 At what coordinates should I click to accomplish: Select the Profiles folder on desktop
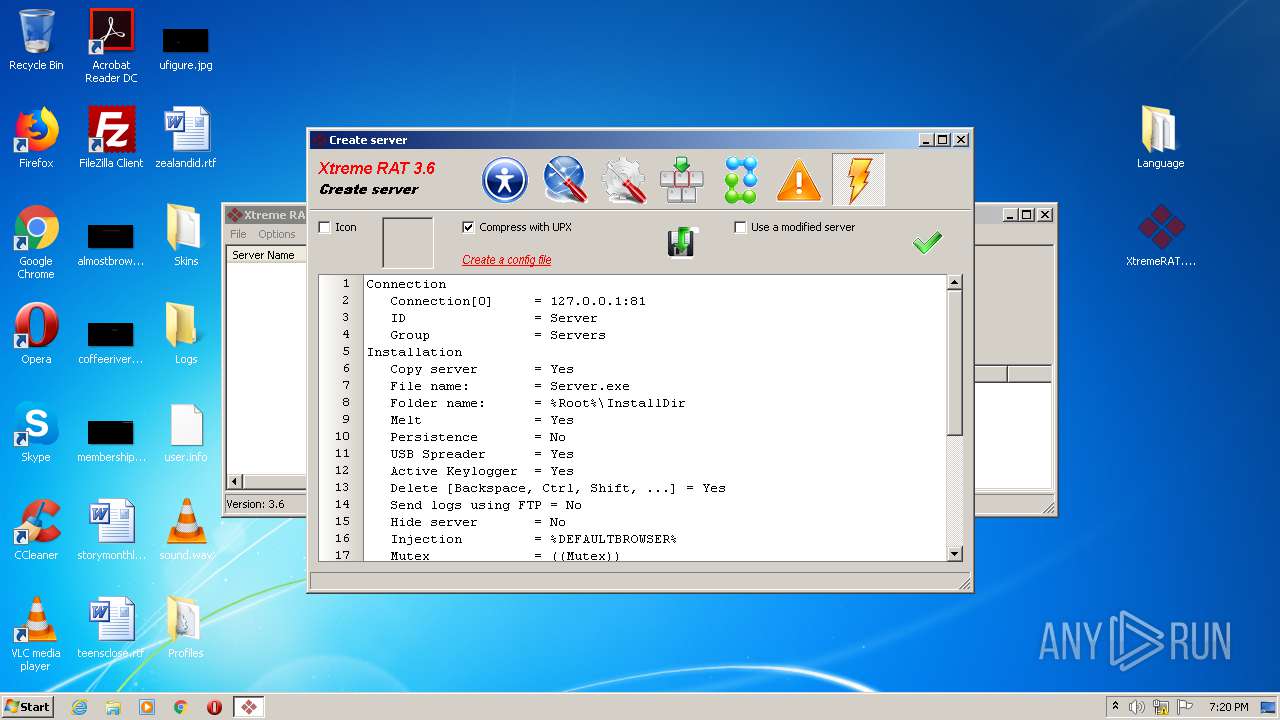point(186,628)
